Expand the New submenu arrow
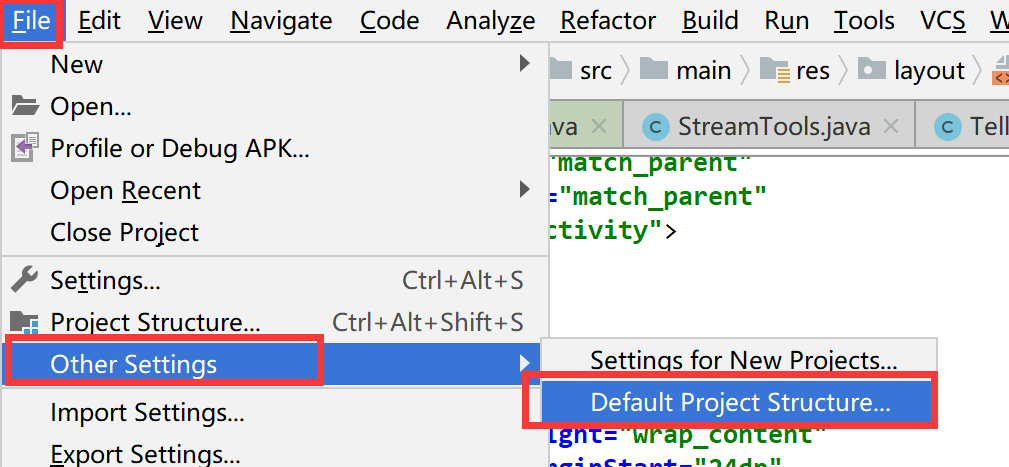This screenshot has width=1009, height=467. pos(525,63)
